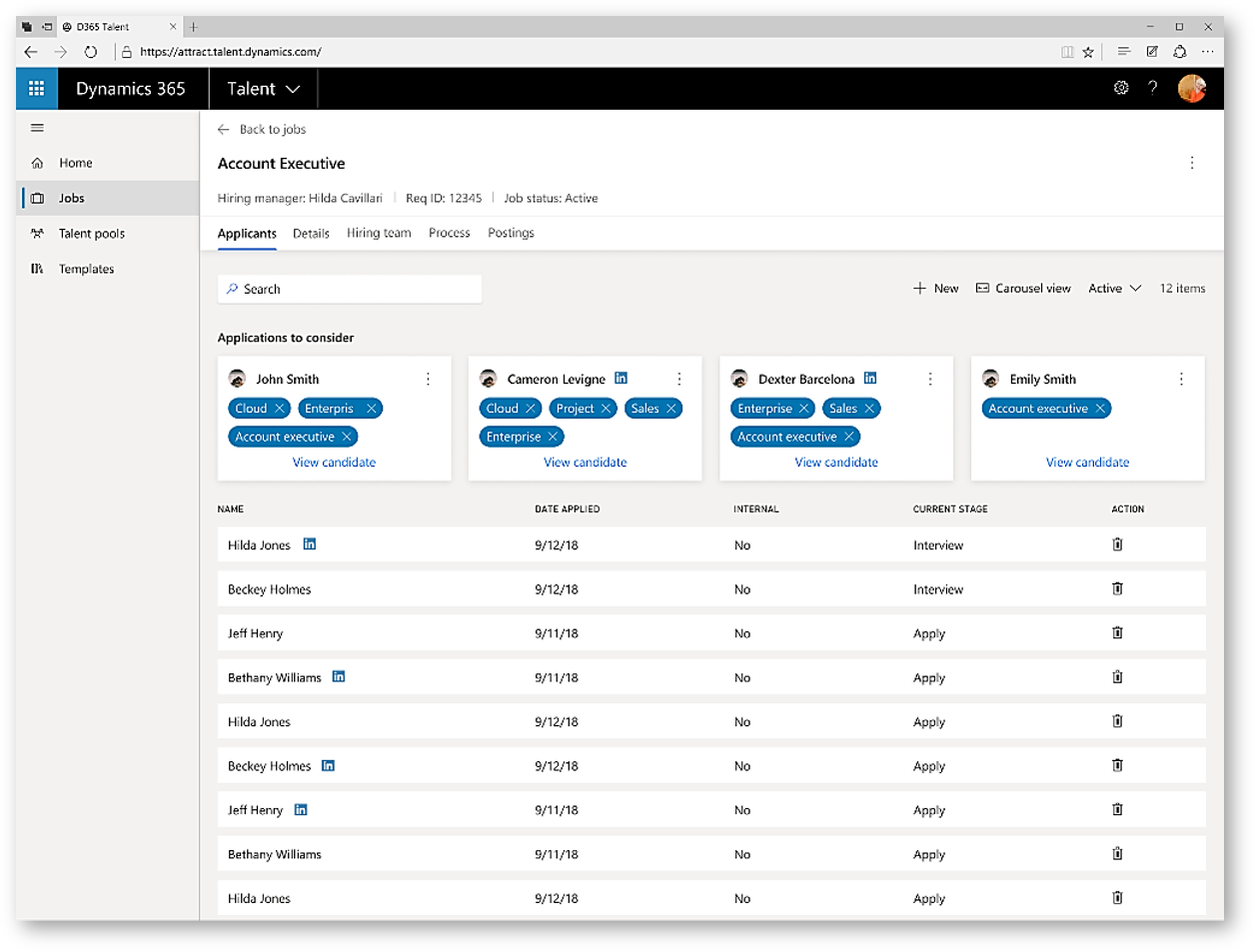Open the Active filter dropdown
This screenshot has width=1255, height=952.
(x=1114, y=289)
